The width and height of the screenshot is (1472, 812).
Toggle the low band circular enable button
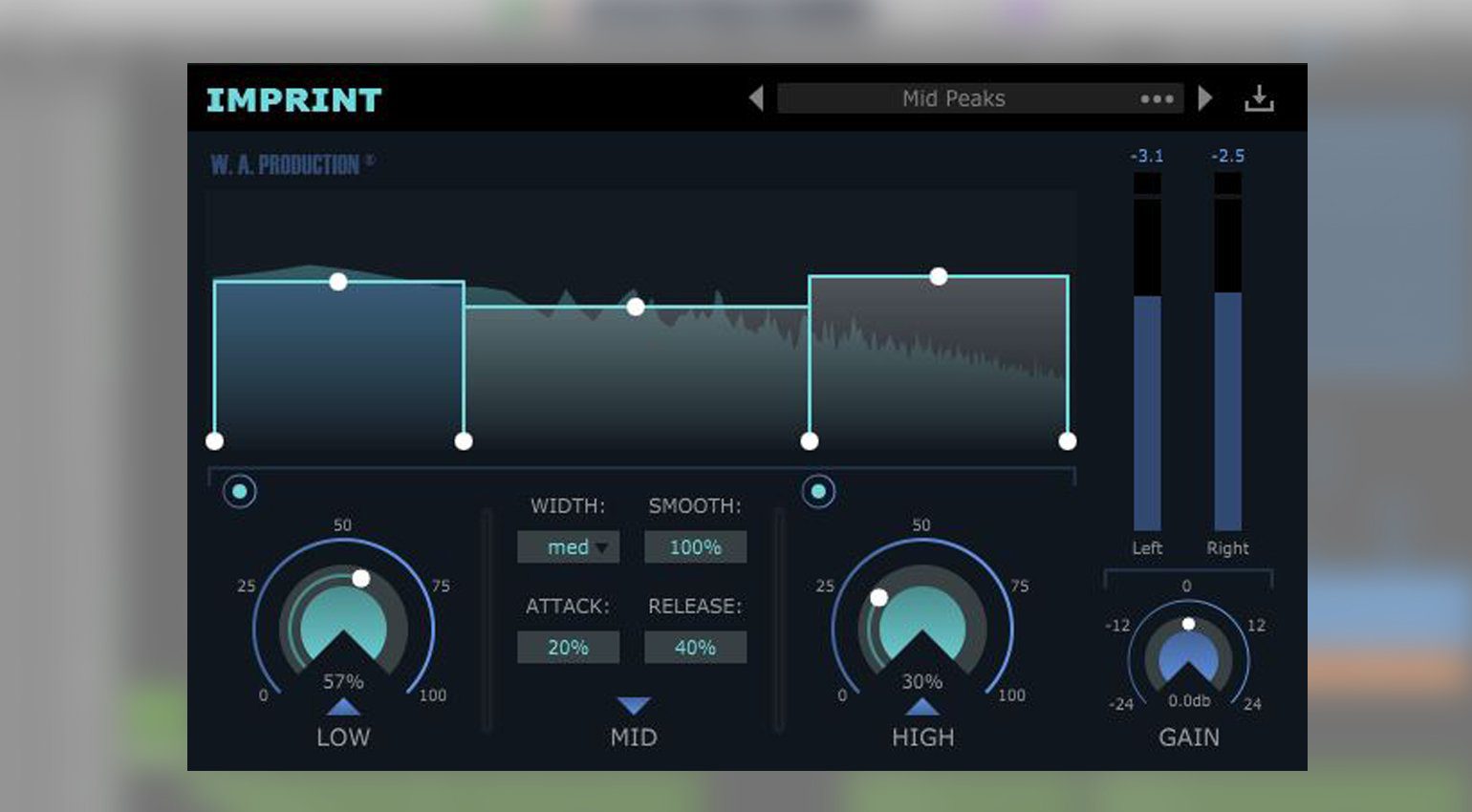[240, 491]
